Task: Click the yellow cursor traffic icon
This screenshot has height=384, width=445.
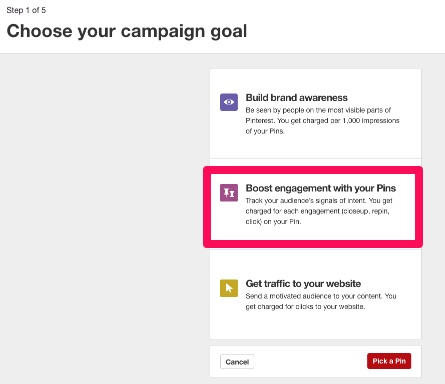Action: click(x=229, y=288)
